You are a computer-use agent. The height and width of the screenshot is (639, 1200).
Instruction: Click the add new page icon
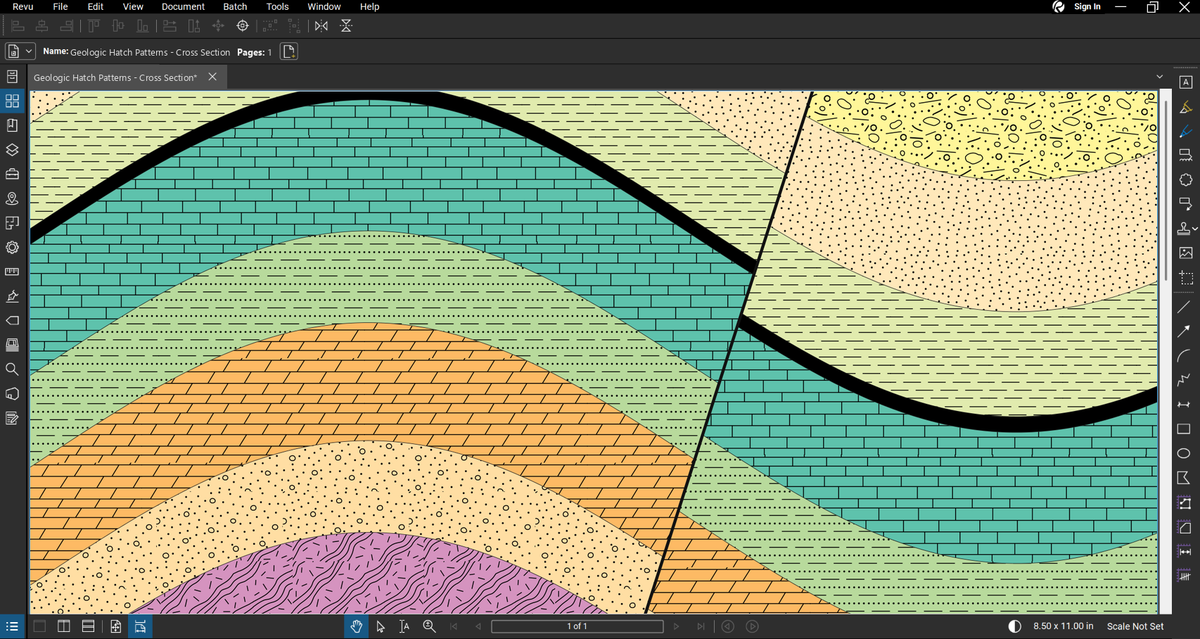click(x=288, y=51)
